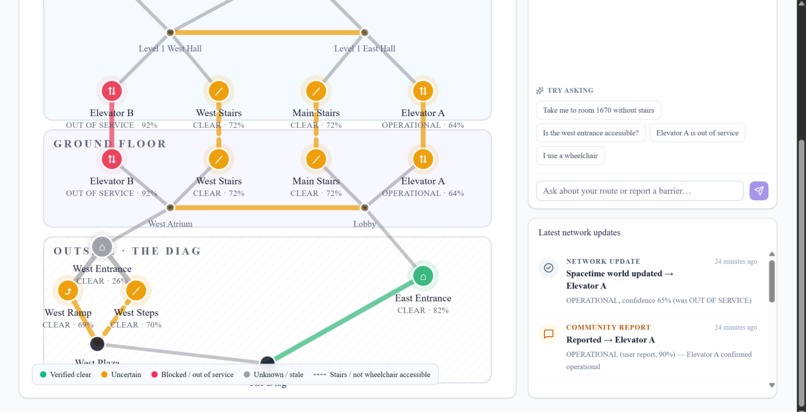Image resolution: width=806 pixels, height=412 pixels.
Task: Click the West Atrium junction node
Action: (170, 208)
